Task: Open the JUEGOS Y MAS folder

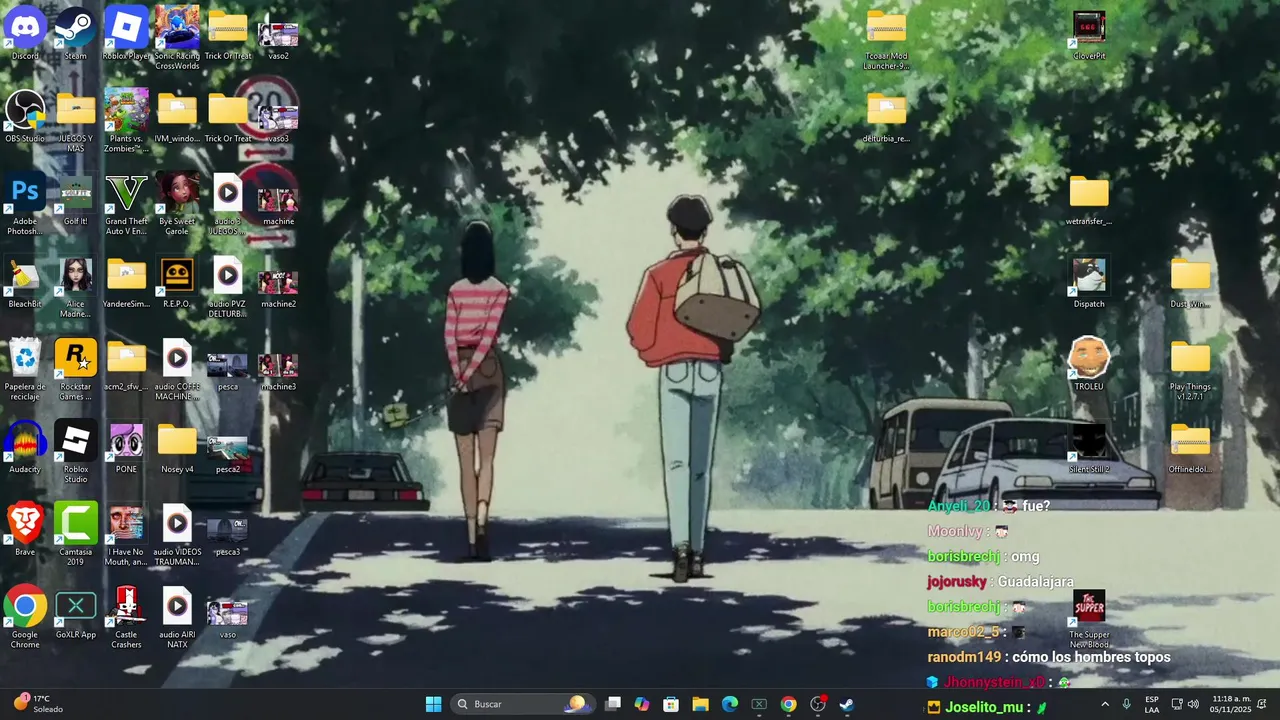Action: click(x=75, y=120)
